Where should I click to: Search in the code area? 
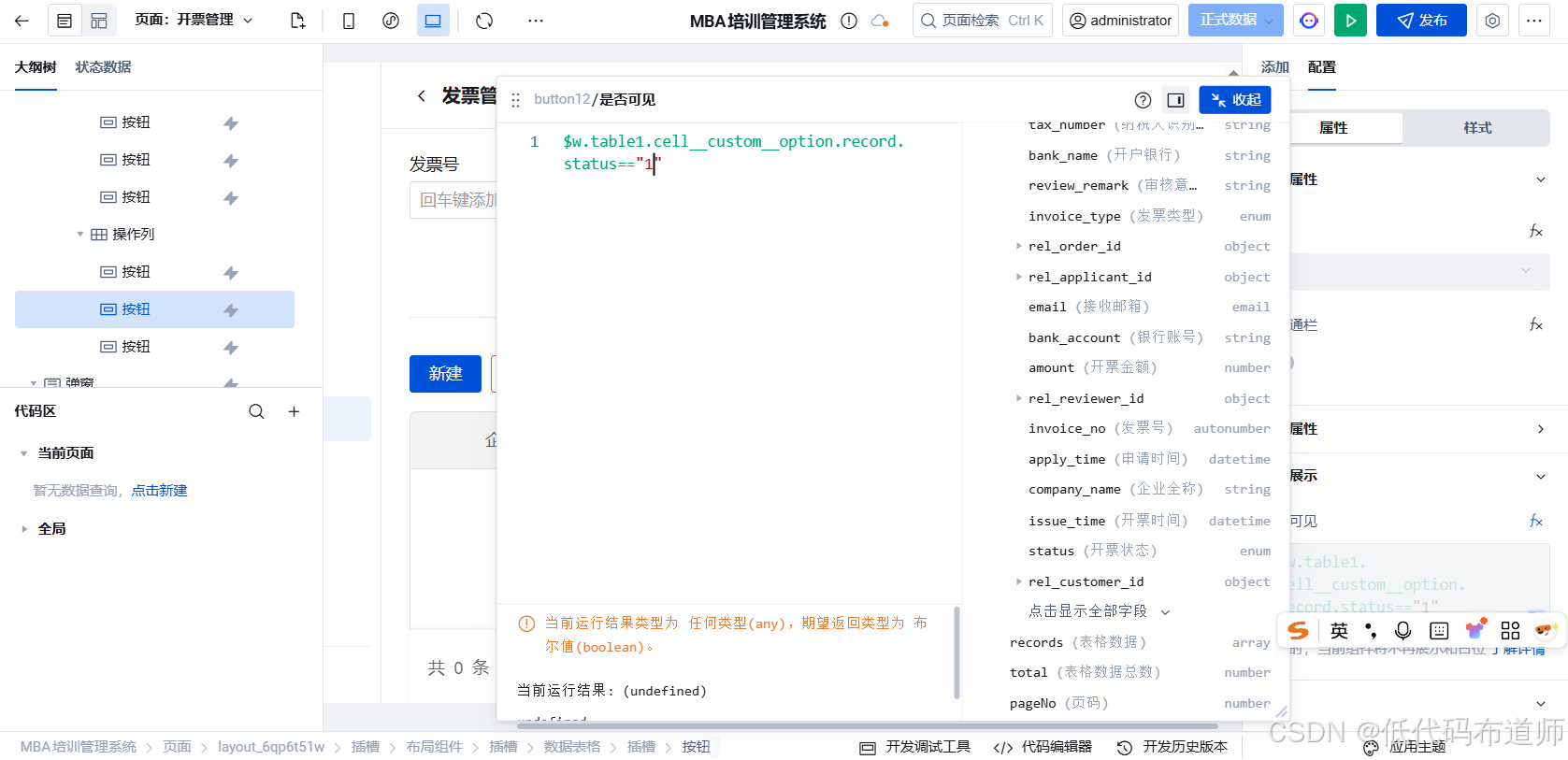256,411
